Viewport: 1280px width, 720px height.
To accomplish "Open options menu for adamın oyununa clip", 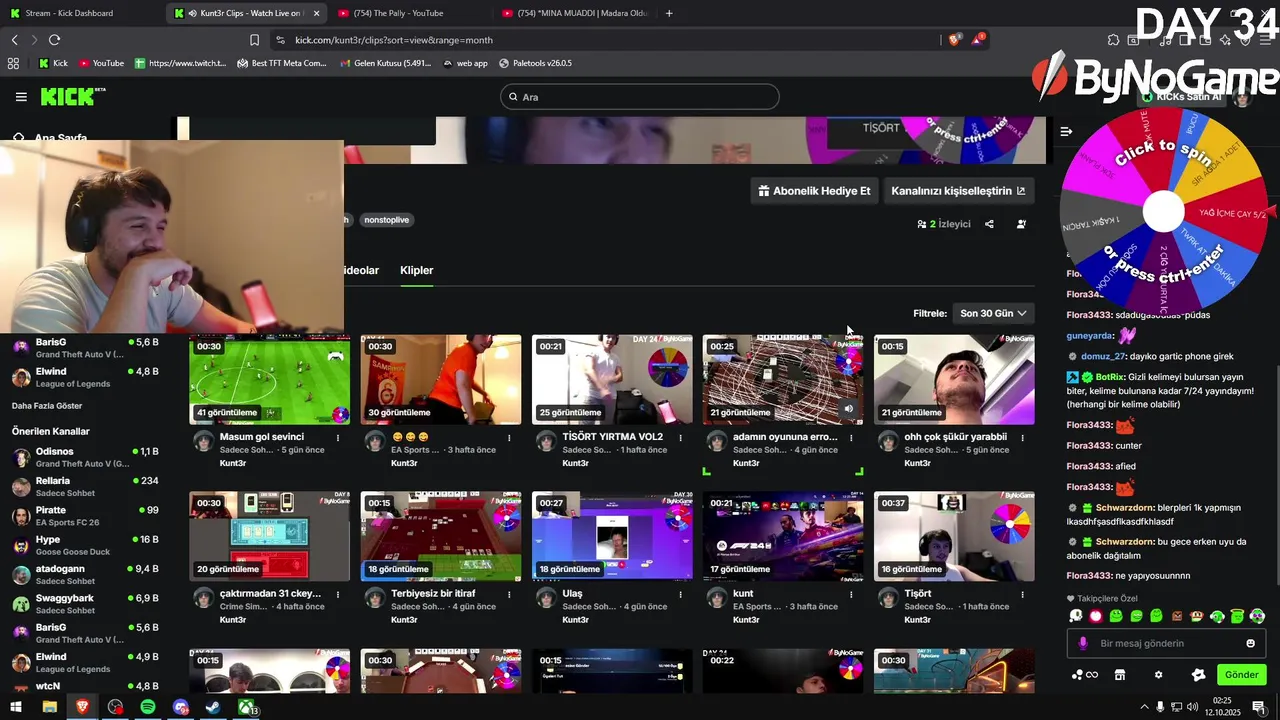I will click(x=851, y=438).
